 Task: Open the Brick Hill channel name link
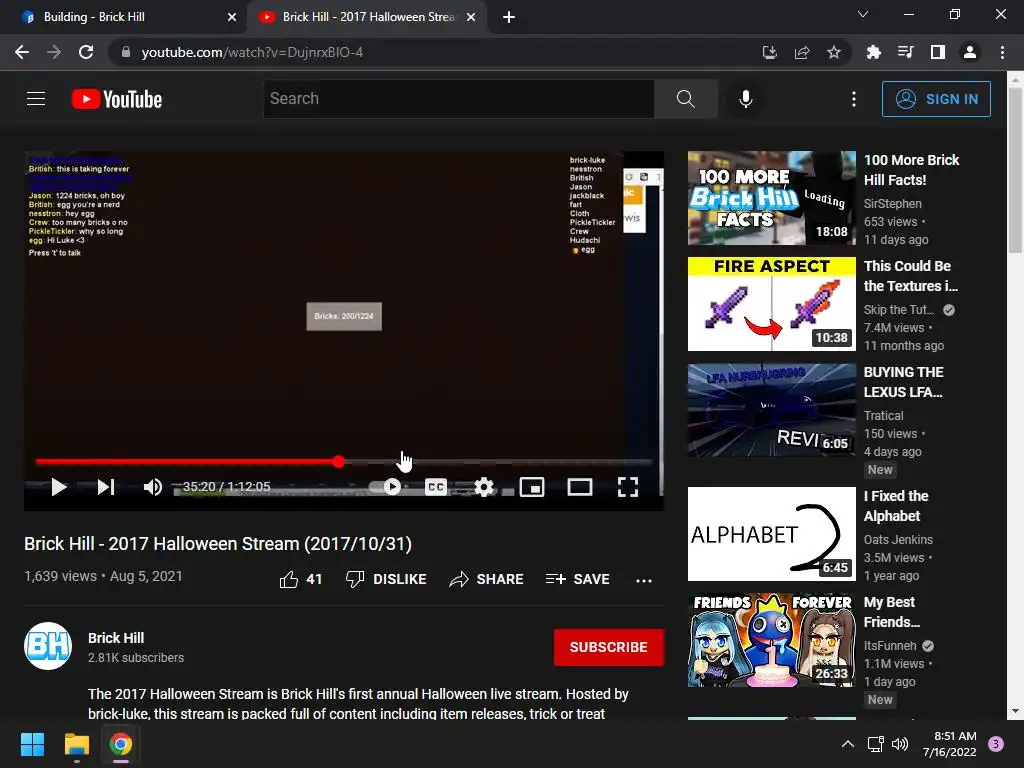click(116, 638)
